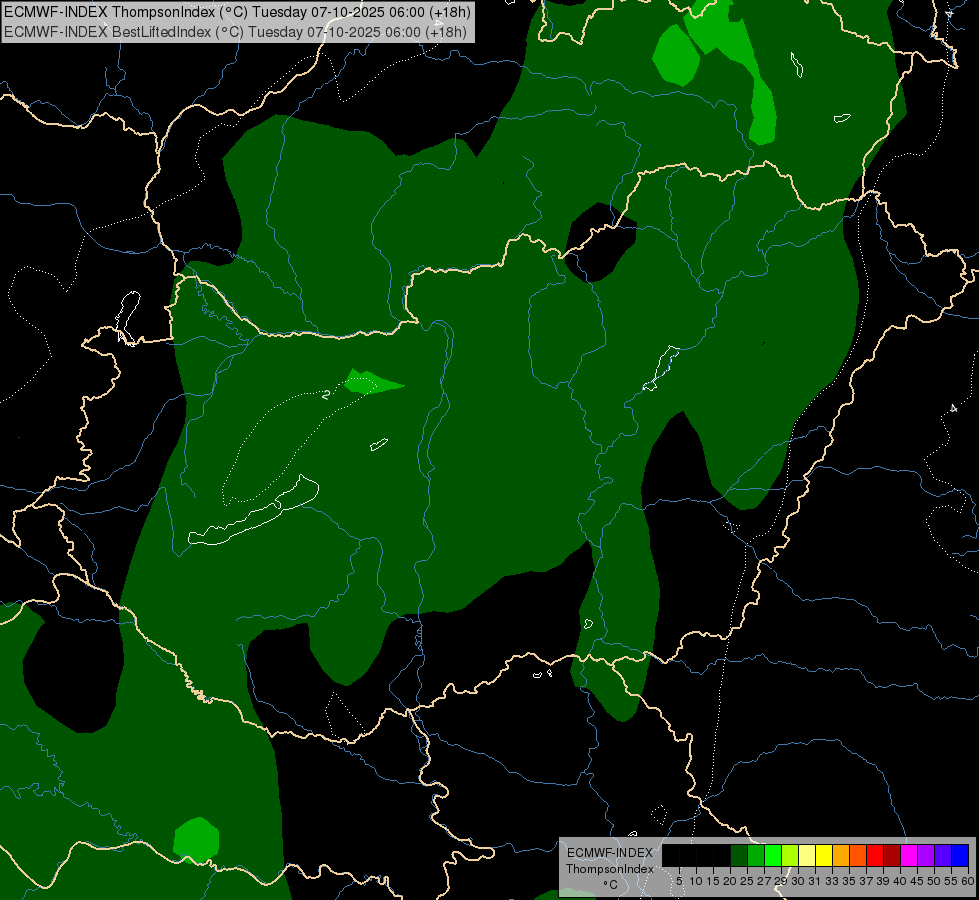Image resolution: width=979 pixels, height=900 pixels.
Task: Click the ThompsonIndex label in legend
Action: pos(610,869)
